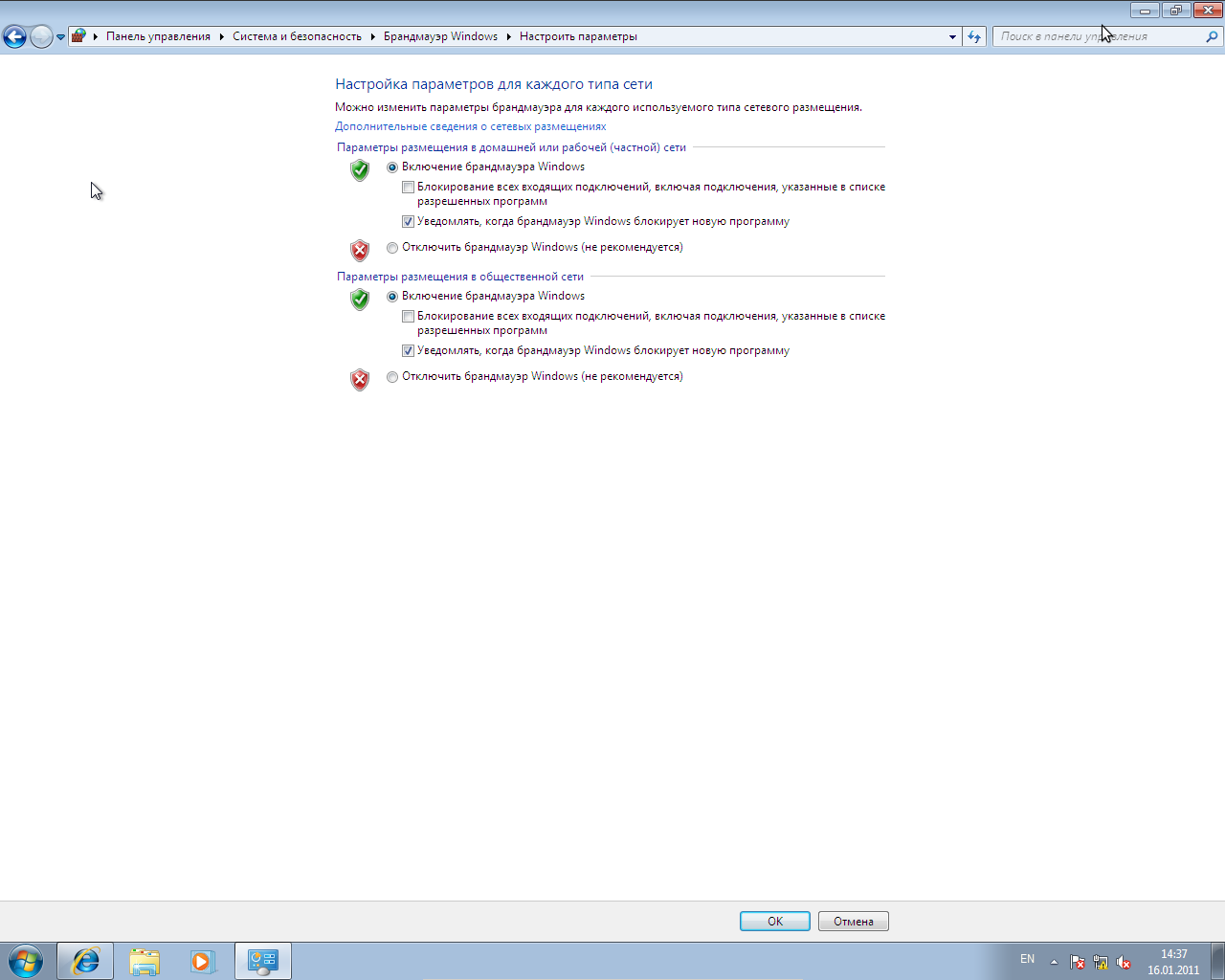Focus the 'Поиск в панели управления' search box

[x=1099, y=36]
